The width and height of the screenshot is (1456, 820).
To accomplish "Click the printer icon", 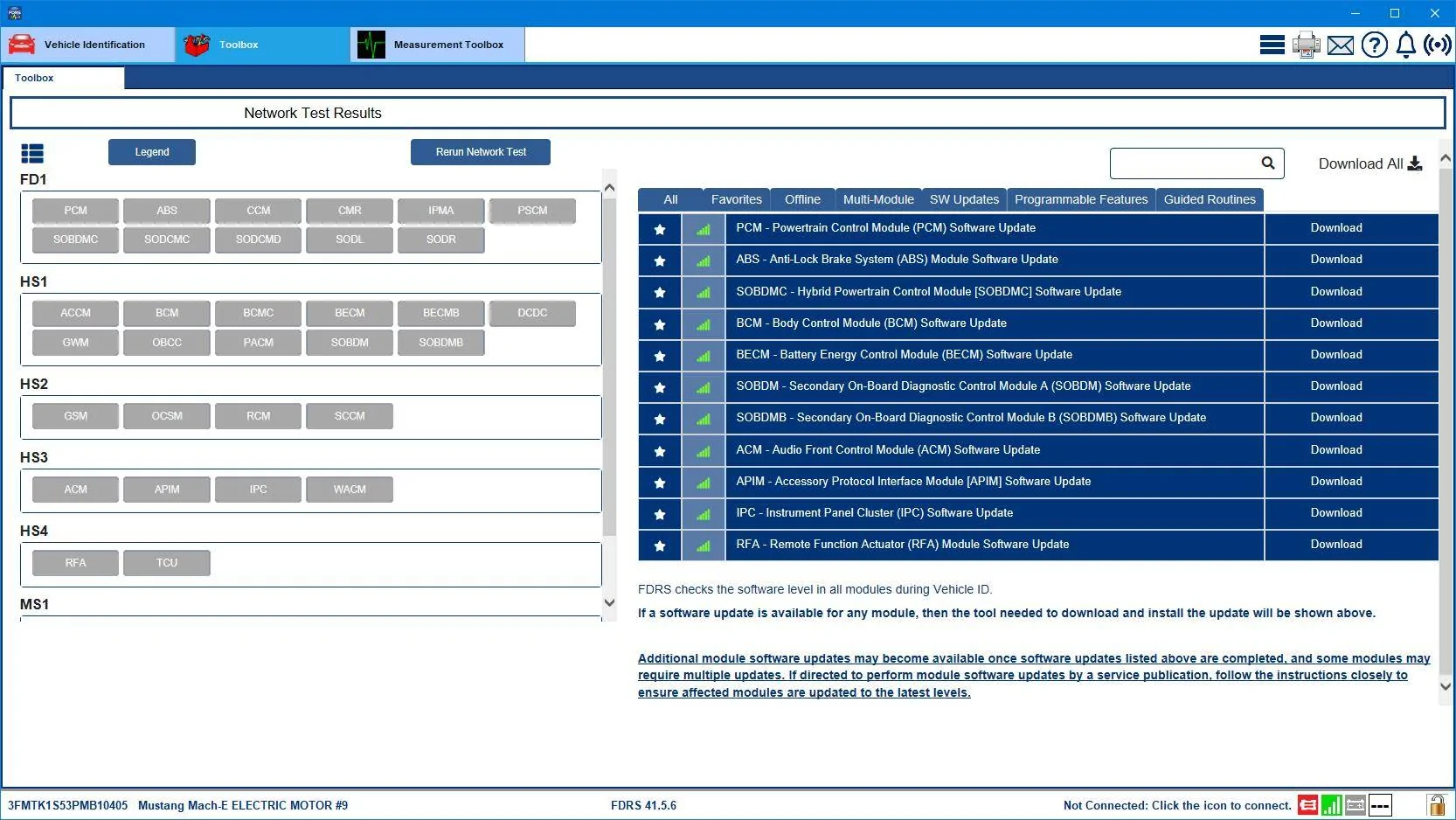I will (1307, 45).
